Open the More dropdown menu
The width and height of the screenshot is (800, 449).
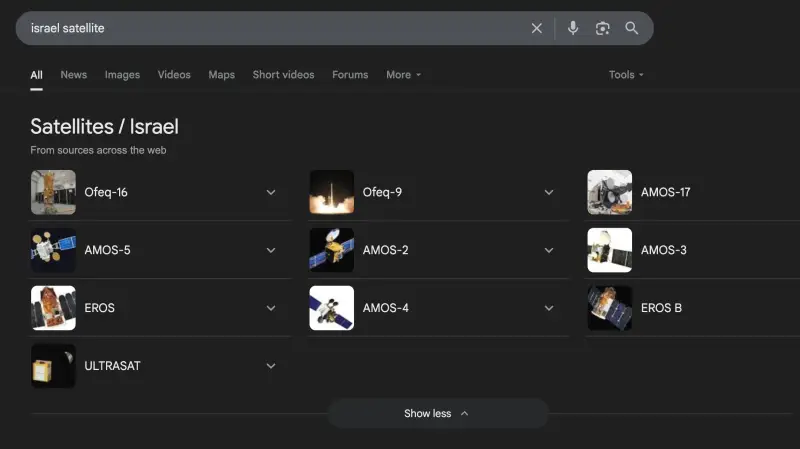[x=404, y=75]
